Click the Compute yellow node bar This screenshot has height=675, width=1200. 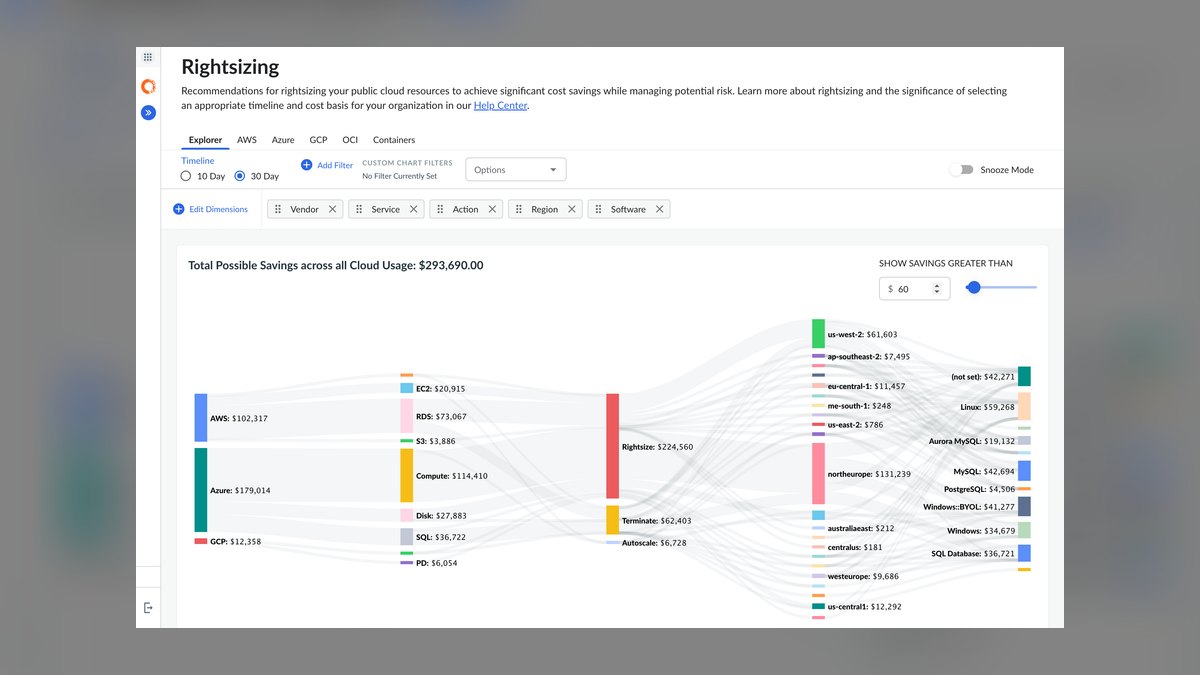click(407, 475)
